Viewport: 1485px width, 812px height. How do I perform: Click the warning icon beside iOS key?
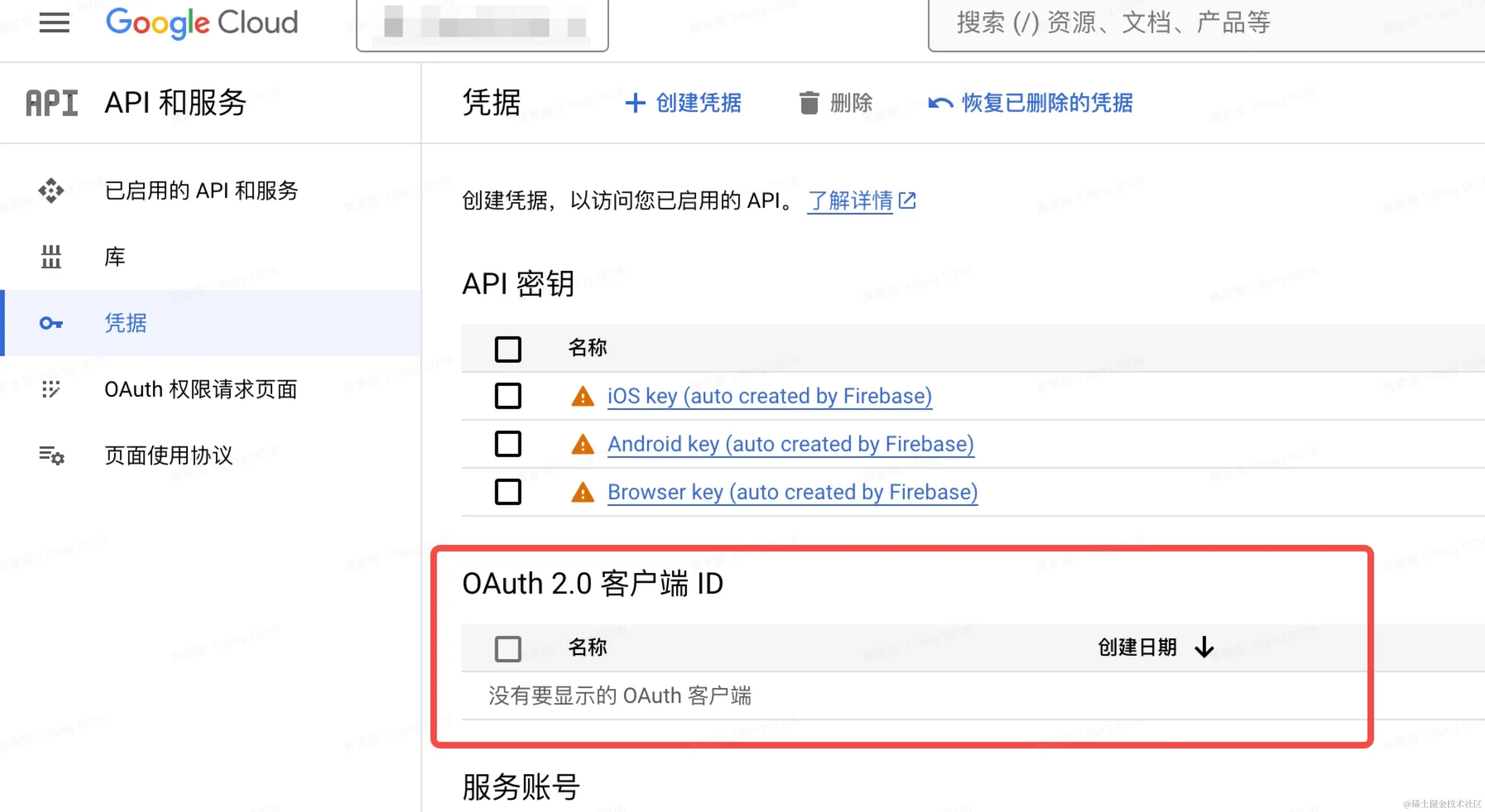tap(582, 397)
